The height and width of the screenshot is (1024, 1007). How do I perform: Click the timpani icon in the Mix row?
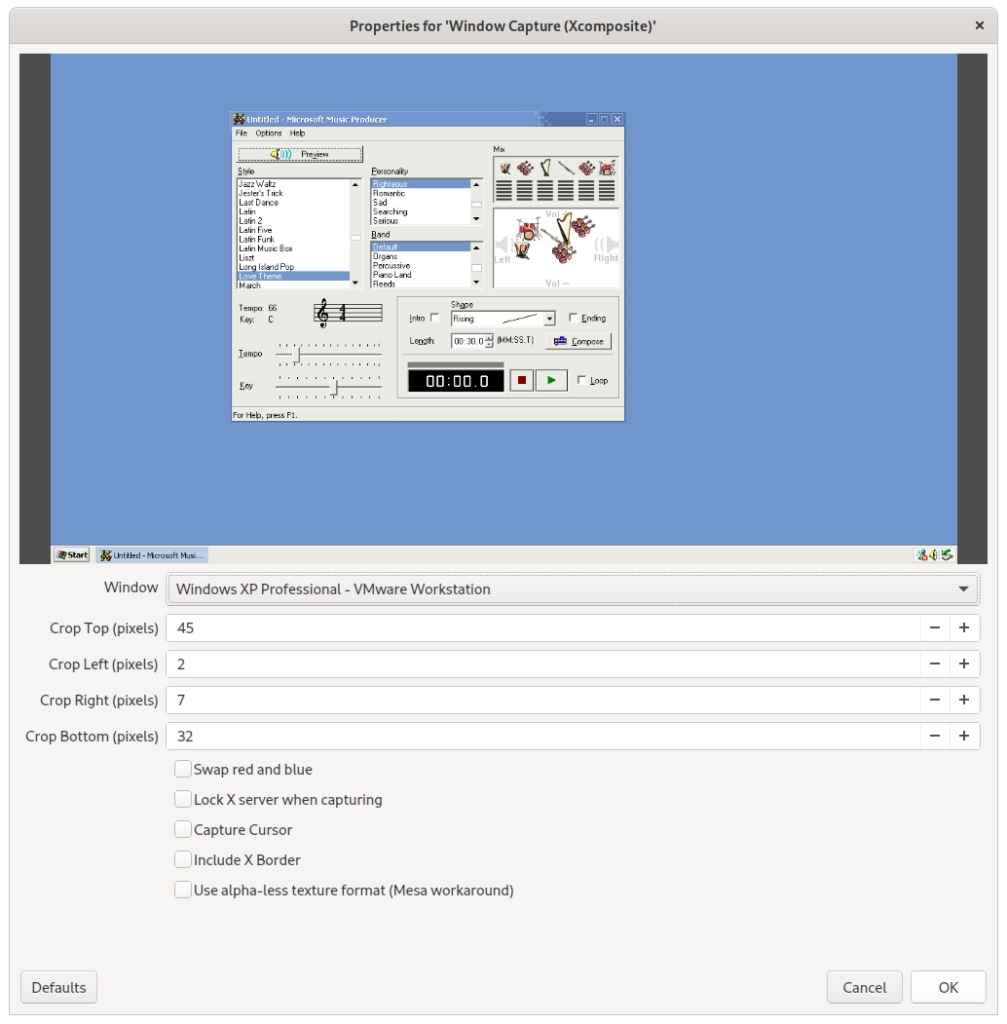pyautogui.click(x=505, y=168)
